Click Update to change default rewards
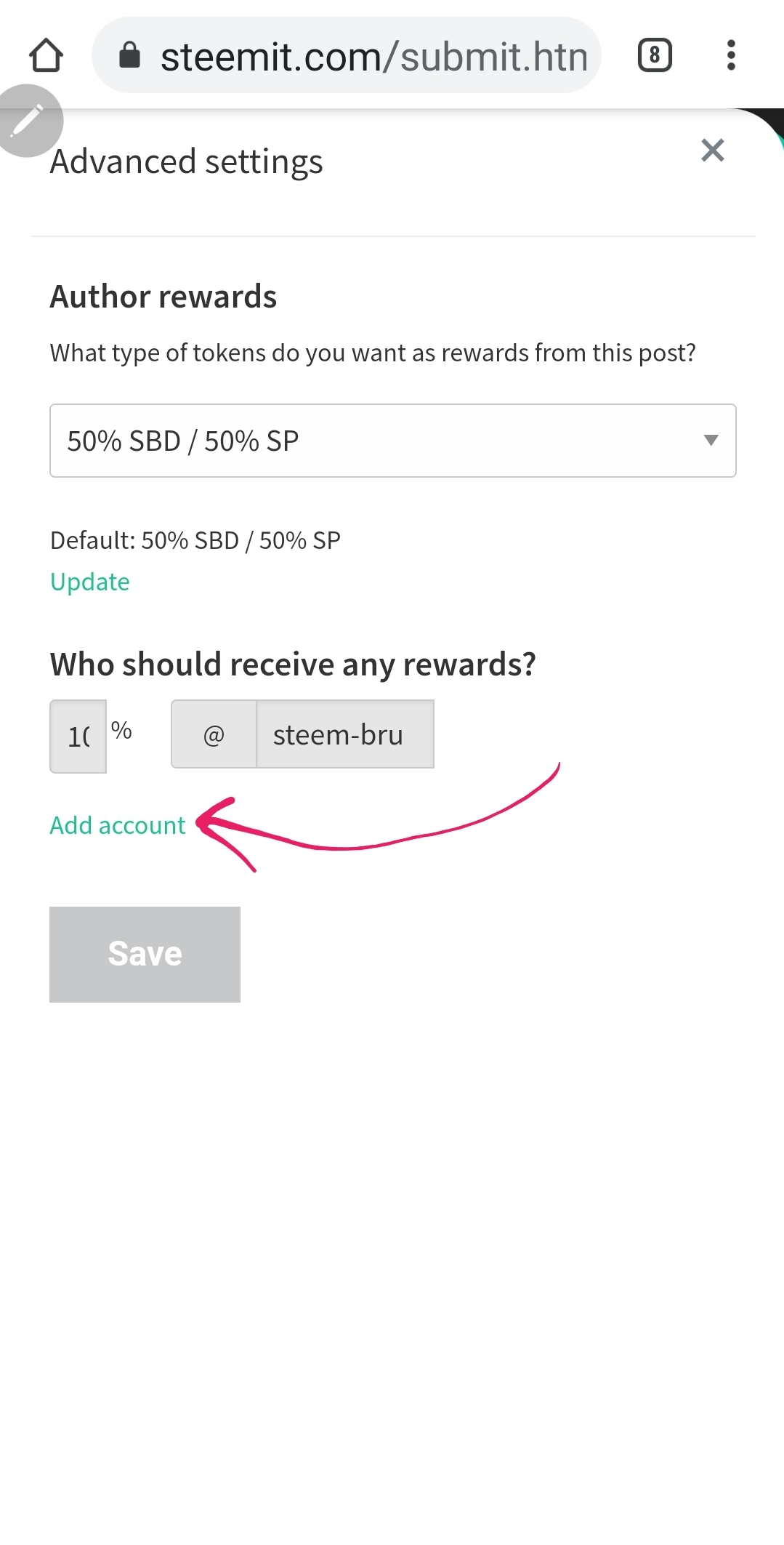The image size is (784, 1545). click(x=89, y=582)
